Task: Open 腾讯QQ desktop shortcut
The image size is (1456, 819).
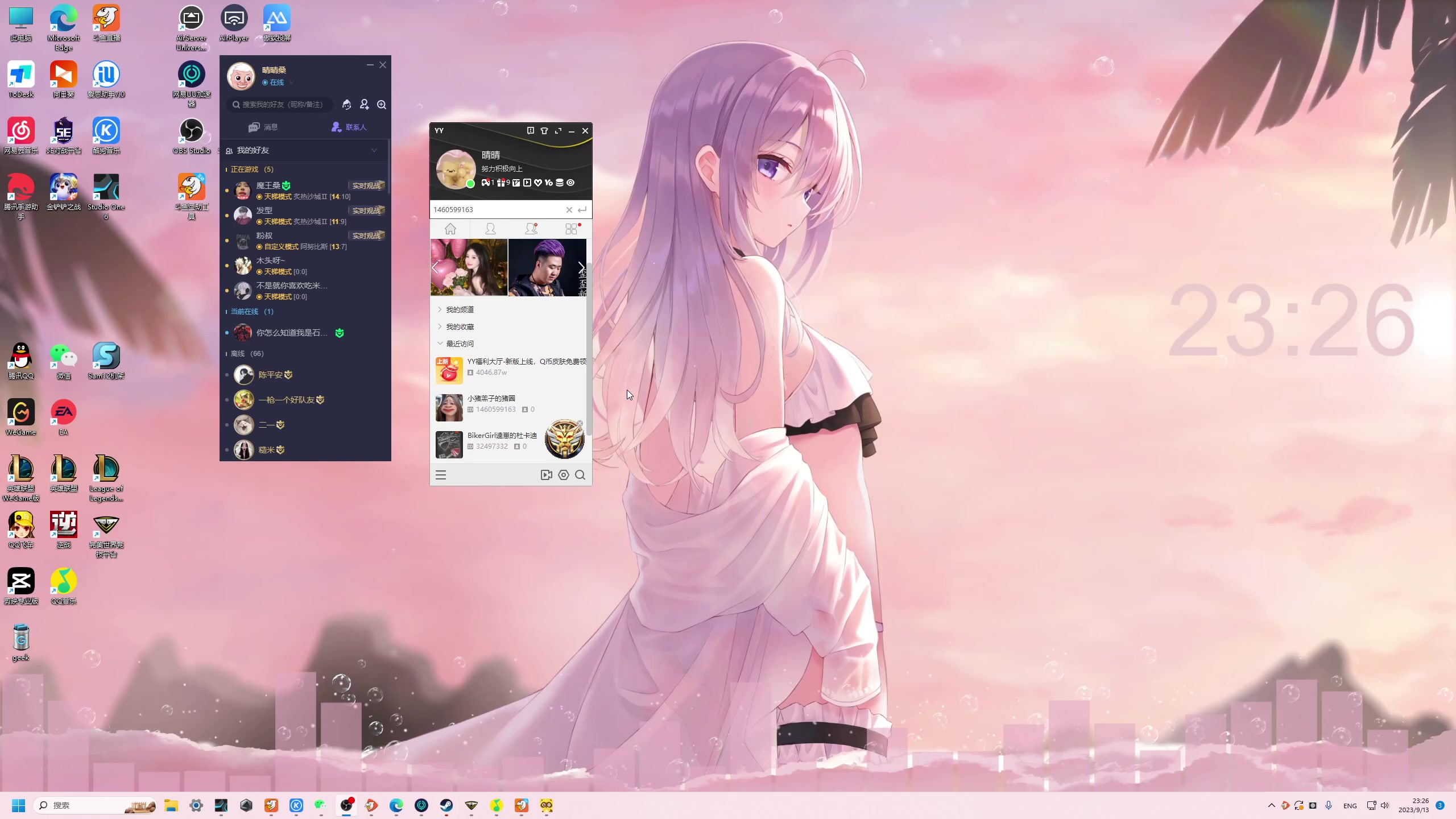Action: pos(21,361)
